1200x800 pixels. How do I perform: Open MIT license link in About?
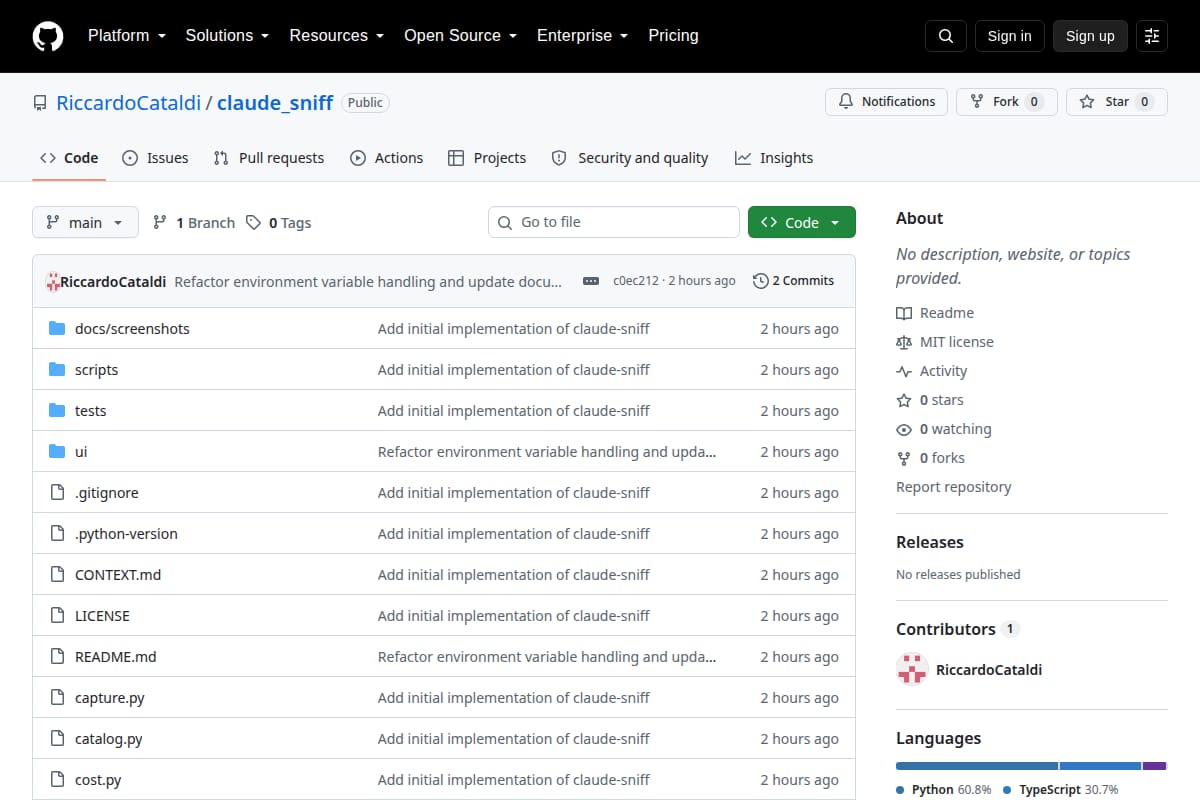[945, 342]
